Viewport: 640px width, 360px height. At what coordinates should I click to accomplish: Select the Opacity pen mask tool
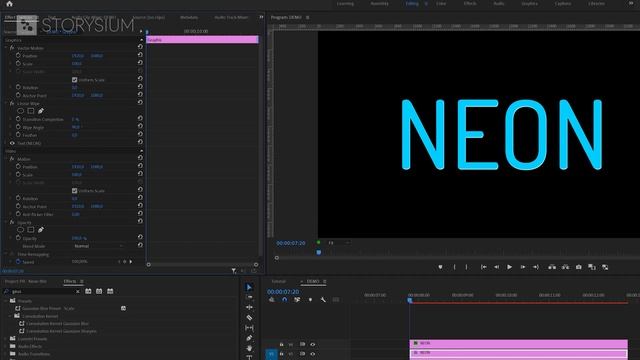coord(41,230)
